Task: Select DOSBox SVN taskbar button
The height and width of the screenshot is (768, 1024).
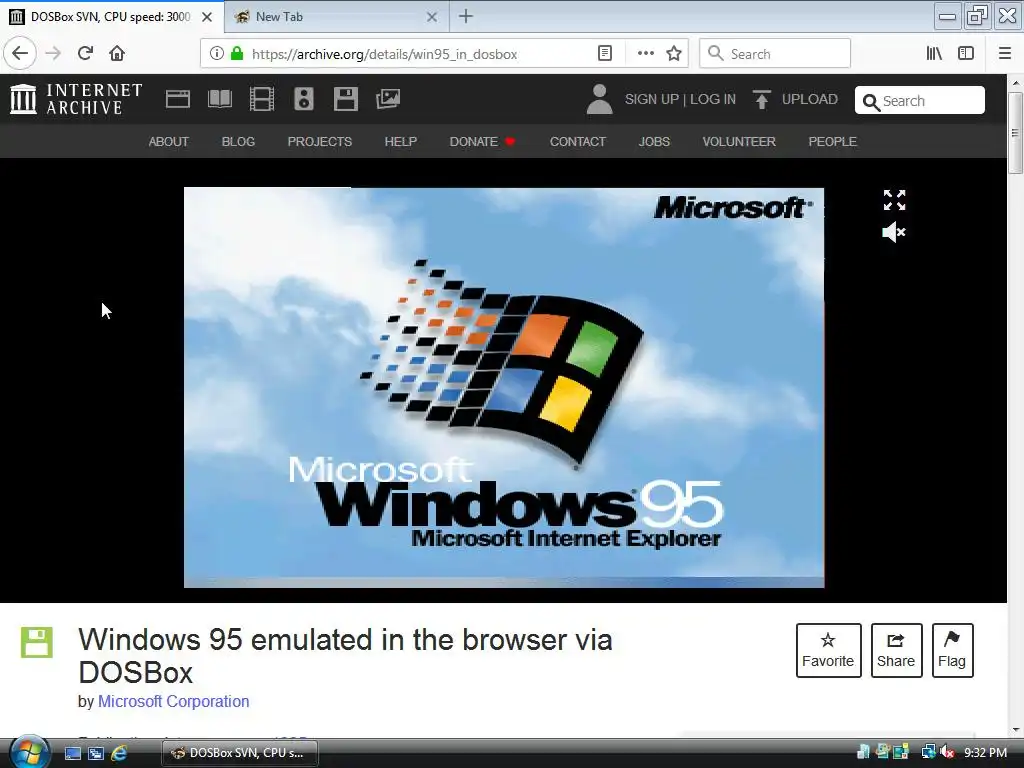Action: pyautogui.click(x=240, y=753)
